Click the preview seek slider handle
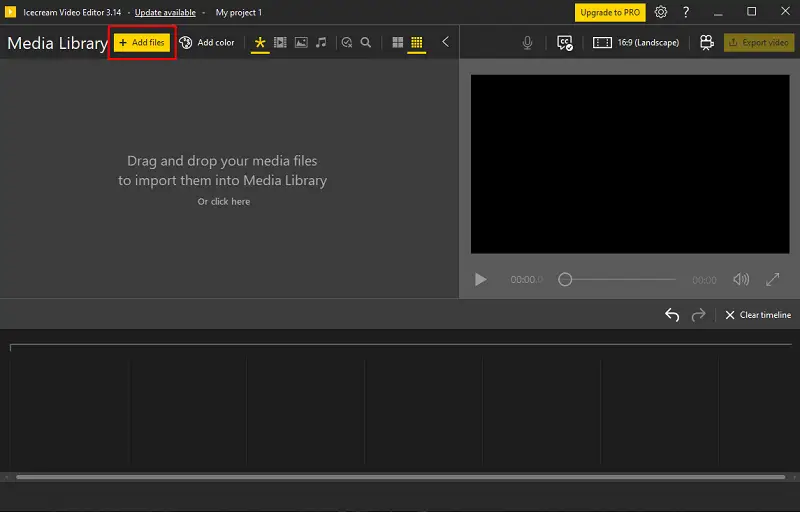Image resolution: width=800 pixels, height=512 pixels. [565, 279]
